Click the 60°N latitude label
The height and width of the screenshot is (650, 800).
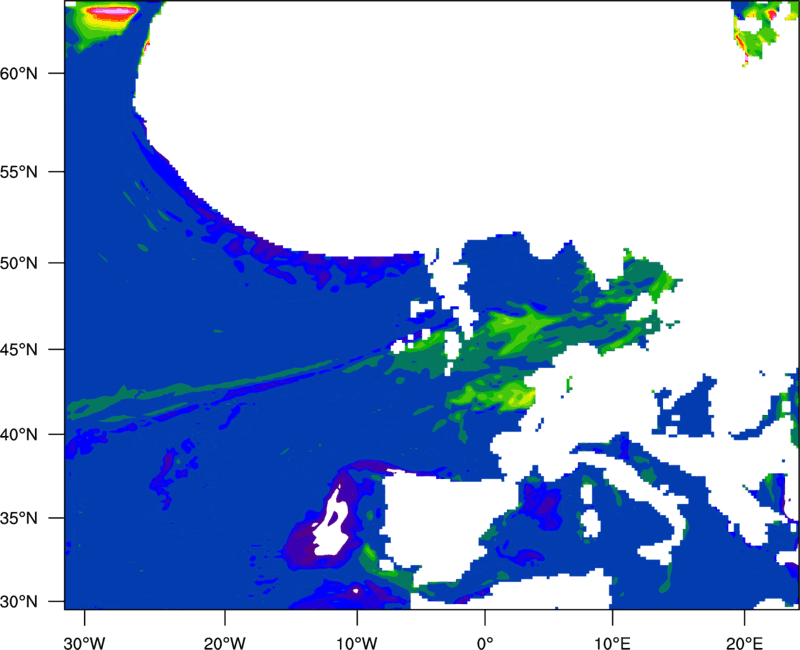point(19,74)
